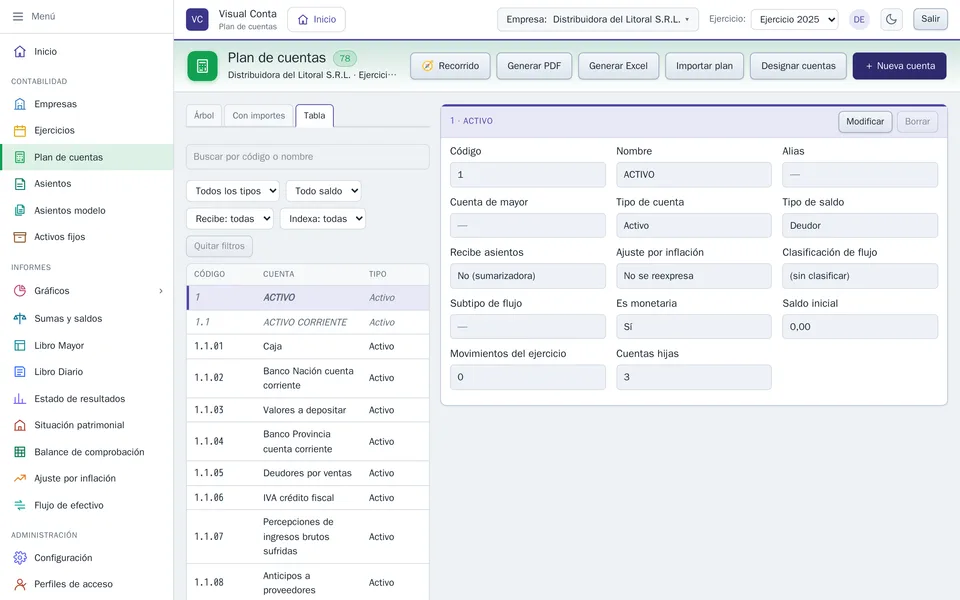960x600 pixels.
Task: Click the Gráficos pie chart icon
Action: 20,291
